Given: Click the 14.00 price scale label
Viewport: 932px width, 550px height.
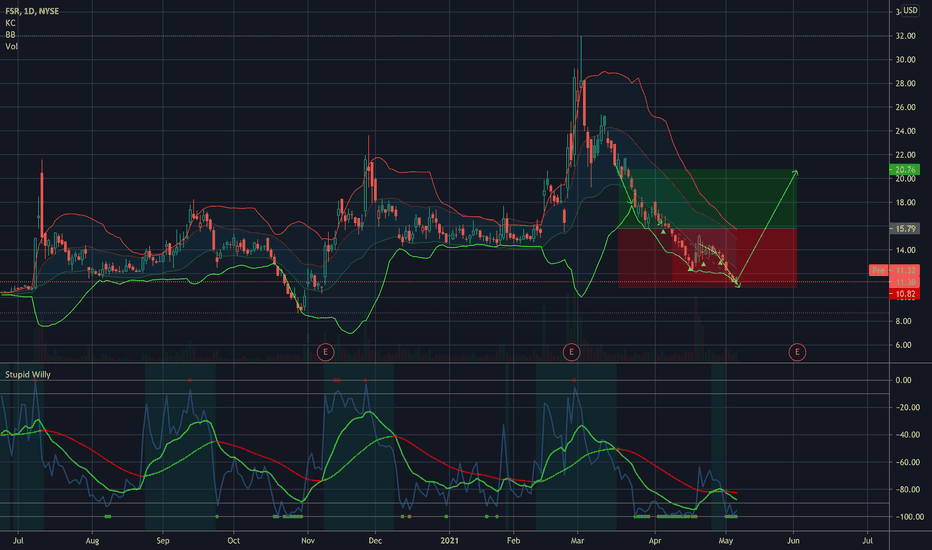Looking at the screenshot, I should point(905,250).
